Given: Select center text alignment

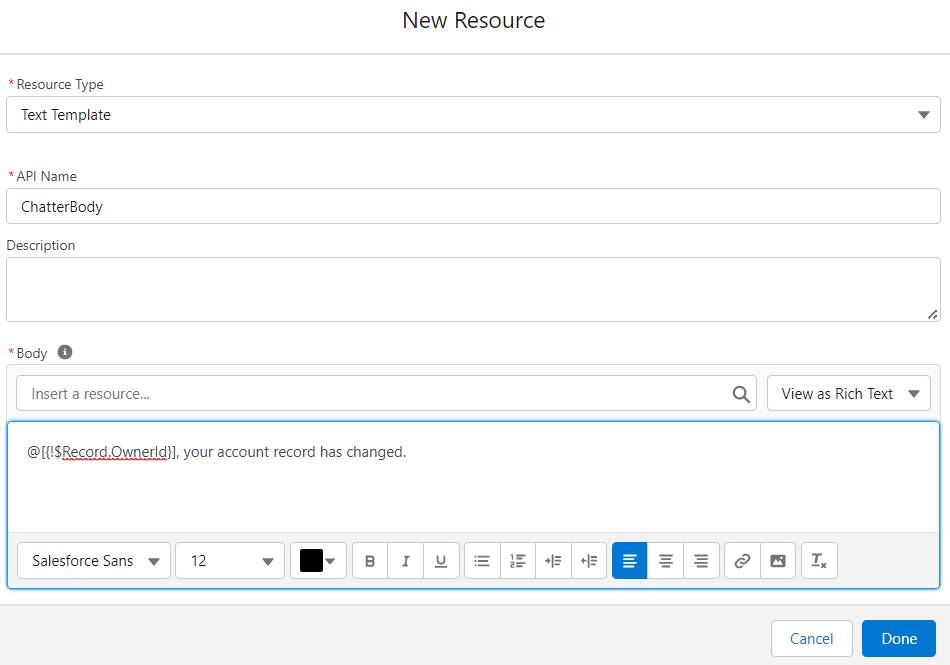Looking at the screenshot, I should point(665,561).
